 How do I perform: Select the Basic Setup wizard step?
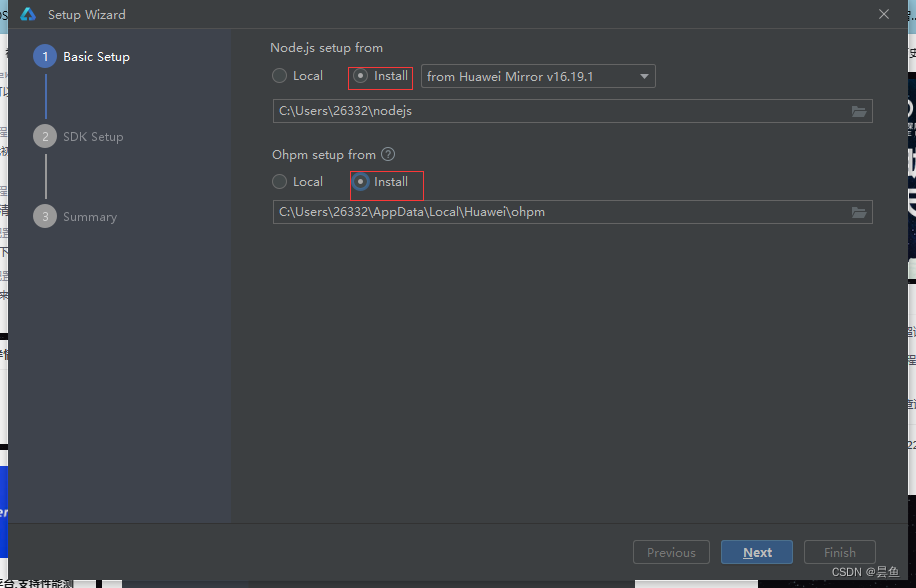[82, 57]
